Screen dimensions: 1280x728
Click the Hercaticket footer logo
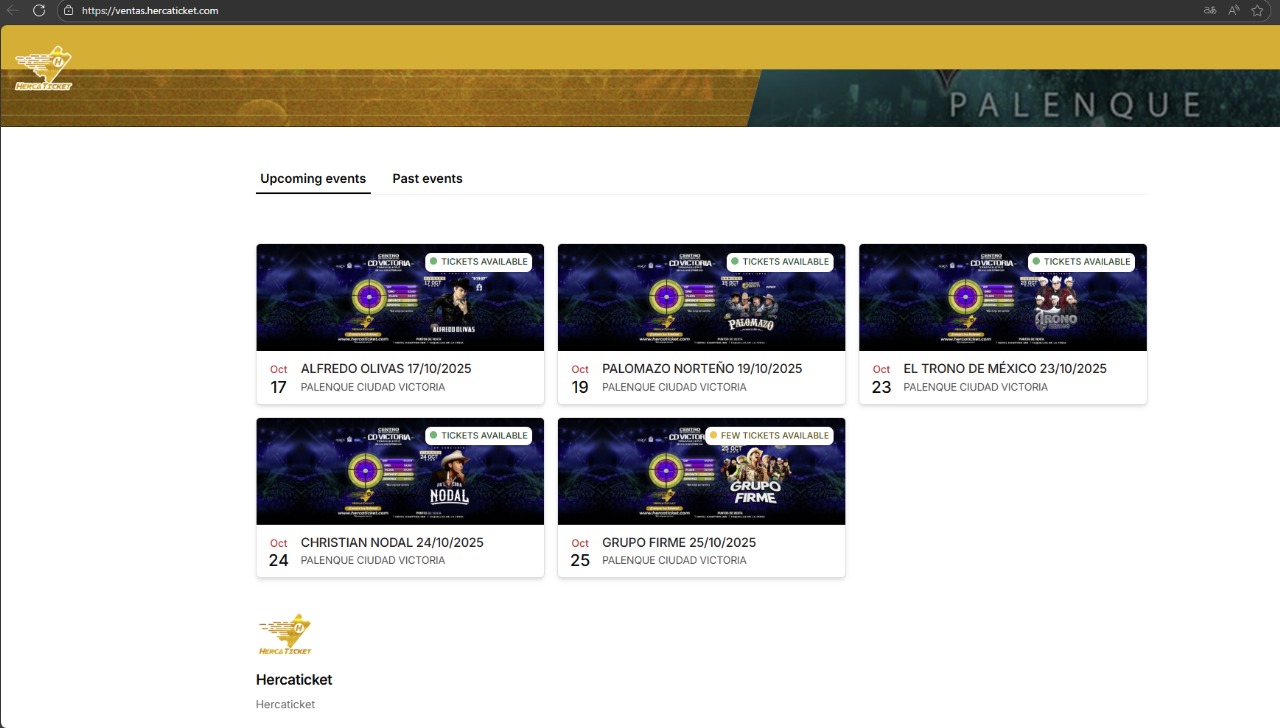(285, 635)
